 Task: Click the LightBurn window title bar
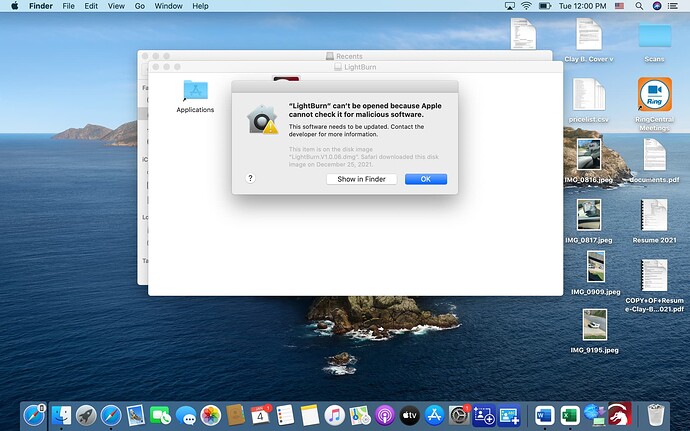(355, 67)
